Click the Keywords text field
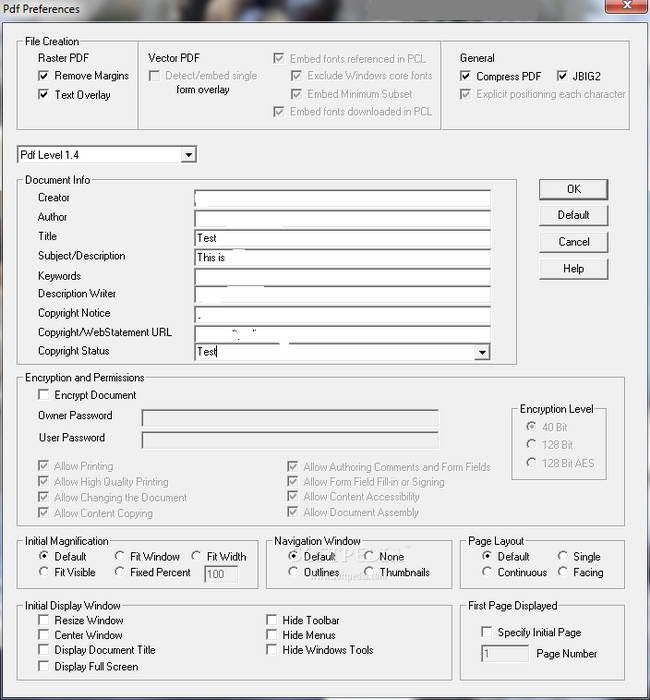 click(342, 277)
